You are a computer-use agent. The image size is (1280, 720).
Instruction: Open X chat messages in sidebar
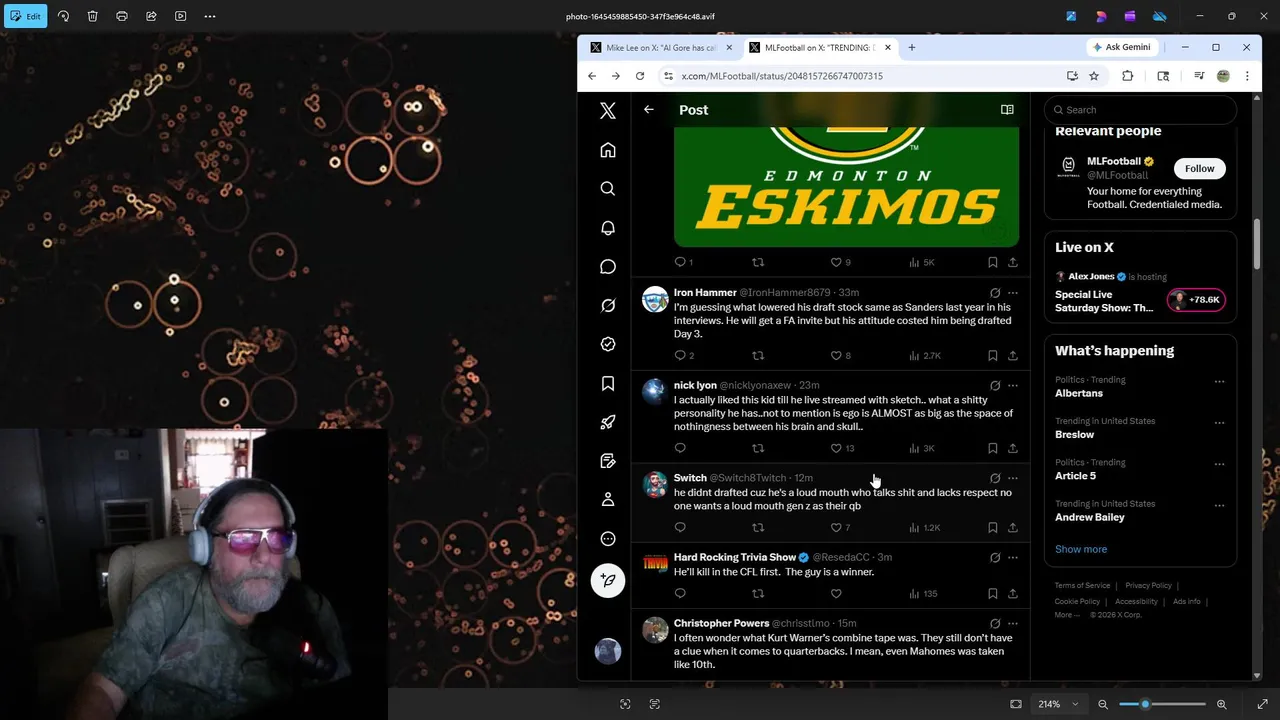click(608, 267)
